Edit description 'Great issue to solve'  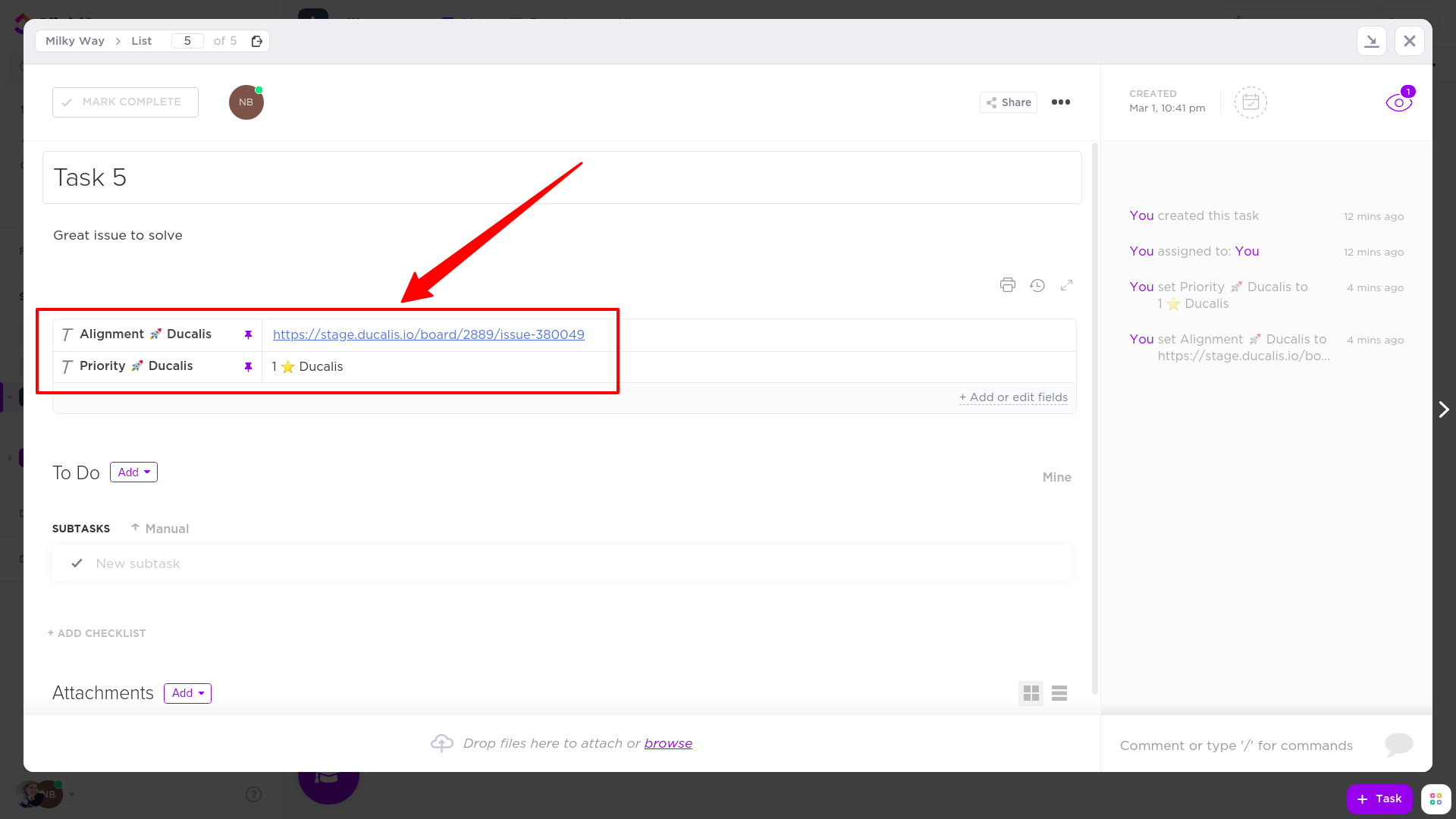(118, 235)
